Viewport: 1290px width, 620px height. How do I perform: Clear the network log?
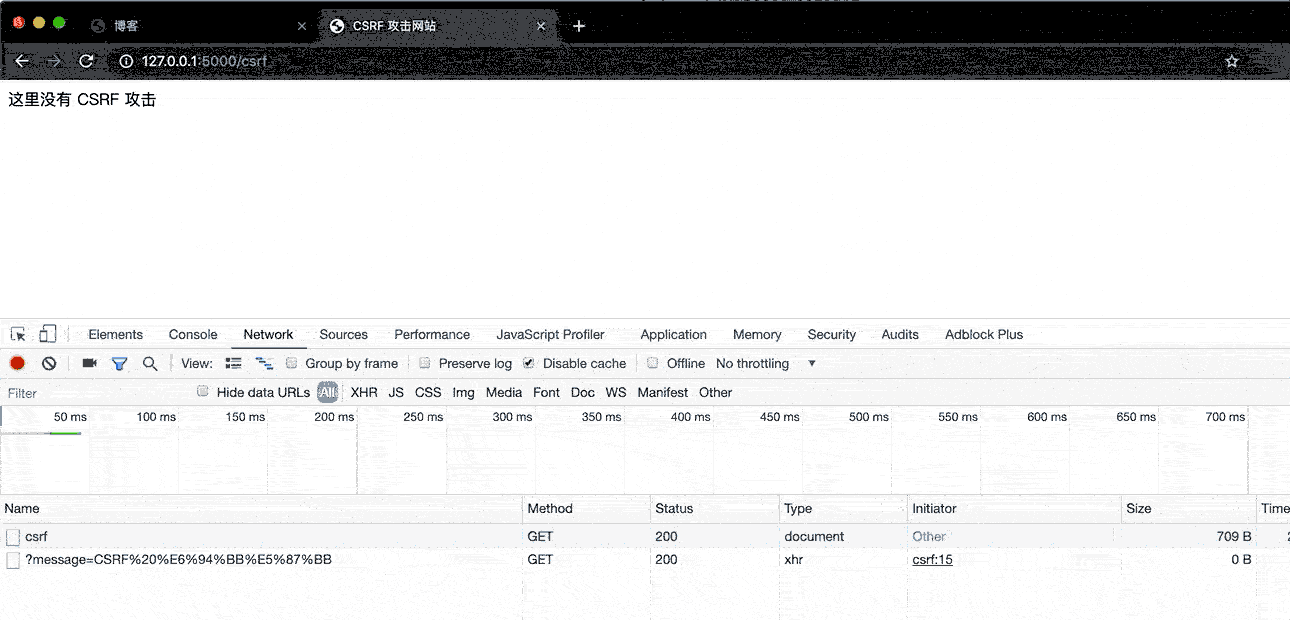tap(49, 363)
